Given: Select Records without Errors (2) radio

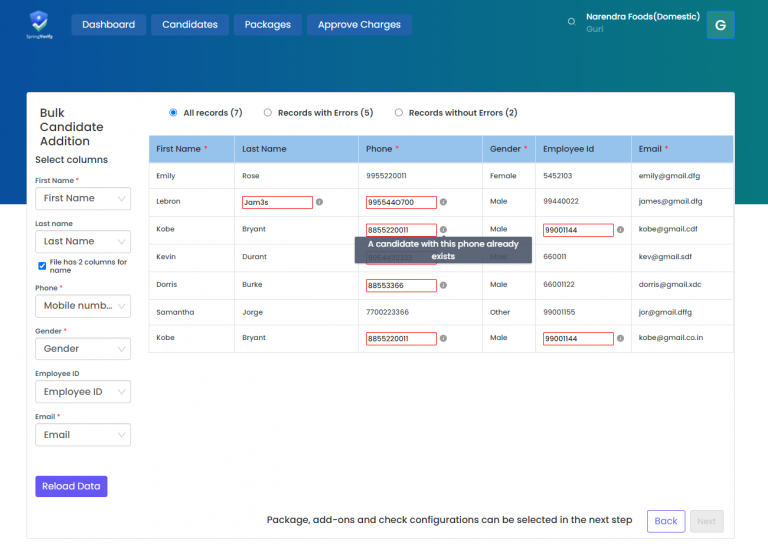Looking at the screenshot, I should click(x=399, y=113).
